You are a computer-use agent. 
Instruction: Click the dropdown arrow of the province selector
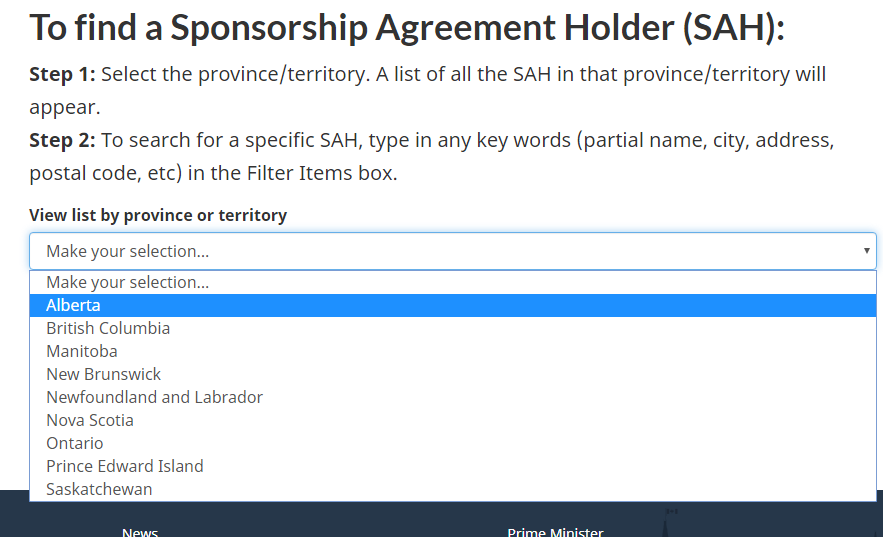coord(866,251)
